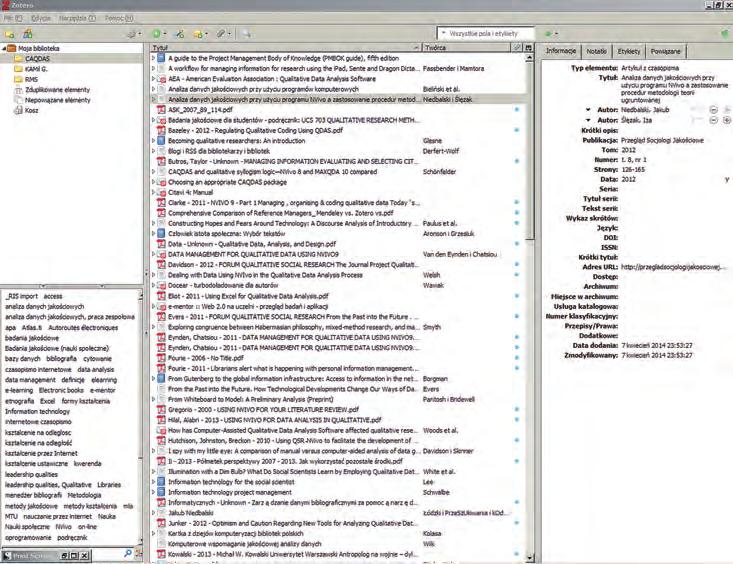This screenshot has width=733, height=564.
Task: Open the search mode dropdown in the search box
Action: click(444, 34)
